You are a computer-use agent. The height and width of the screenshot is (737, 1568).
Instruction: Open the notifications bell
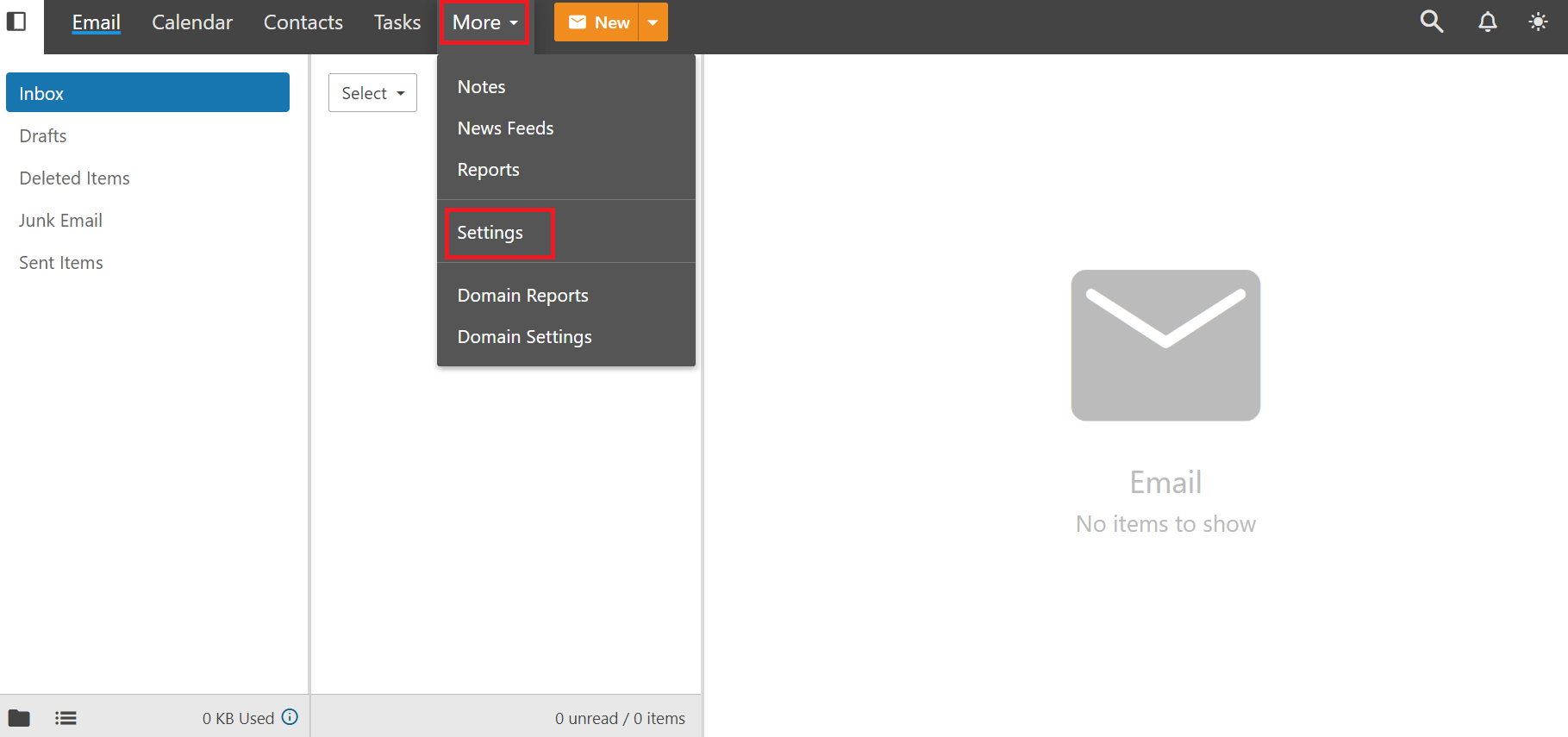(1487, 22)
